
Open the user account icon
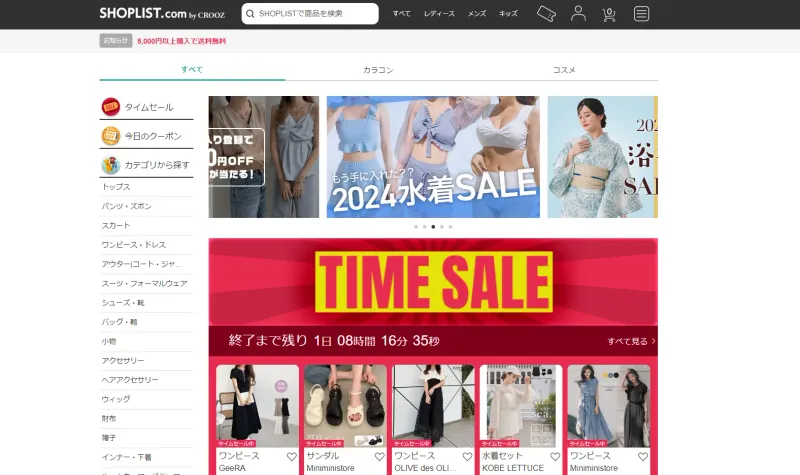pos(578,13)
